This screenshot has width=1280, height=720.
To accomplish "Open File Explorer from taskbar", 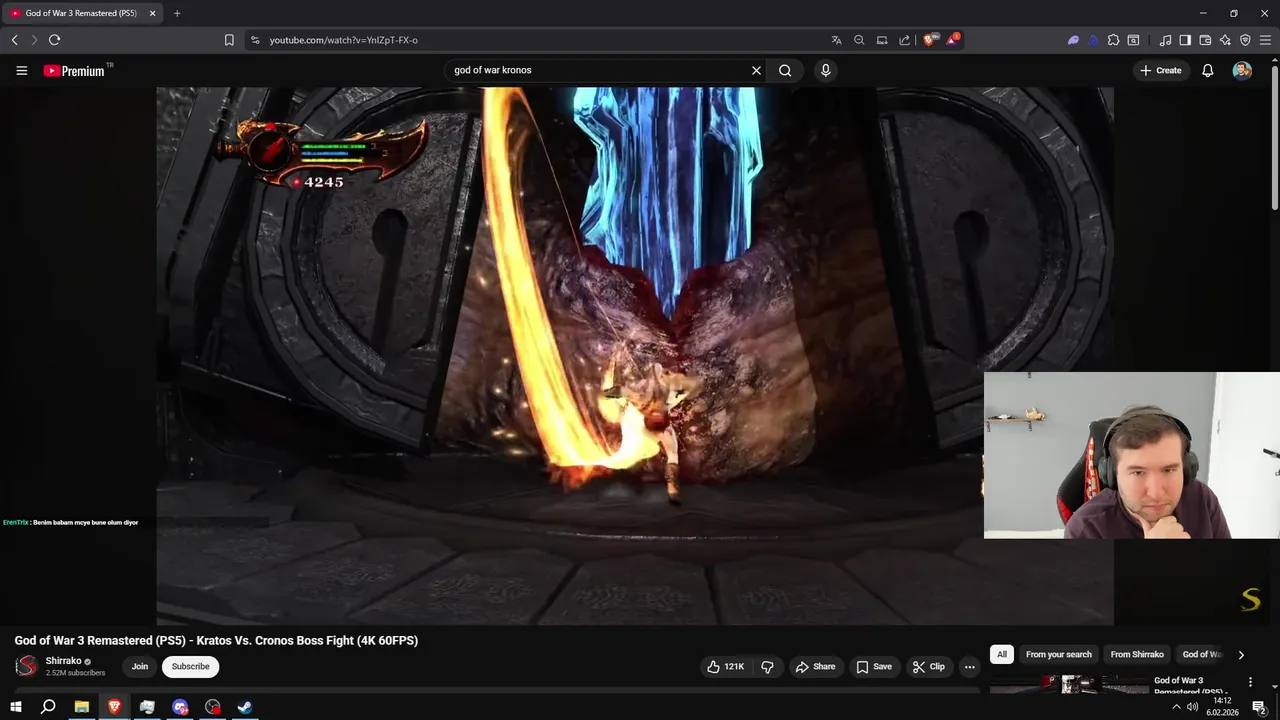I will pyautogui.click(x=82, y=707).
